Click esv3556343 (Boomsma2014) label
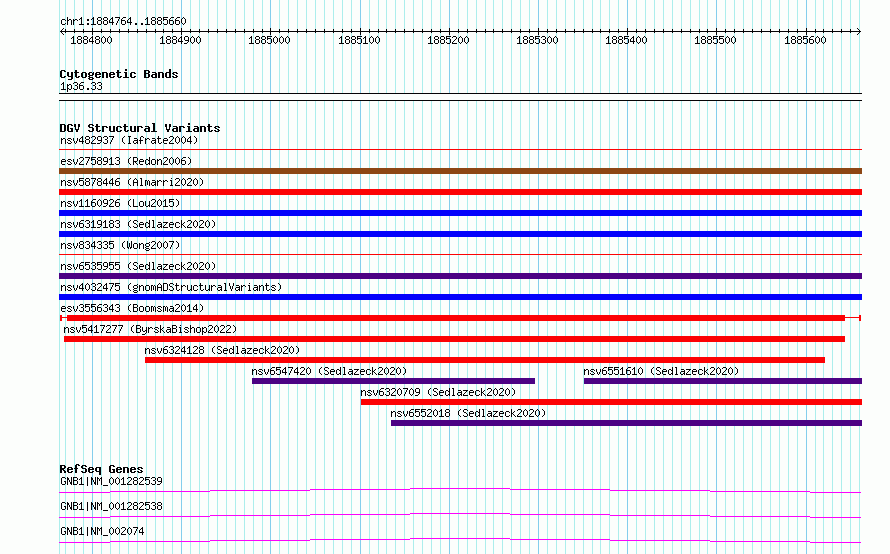Screen dimensions: 890x554 click(132, 308)
